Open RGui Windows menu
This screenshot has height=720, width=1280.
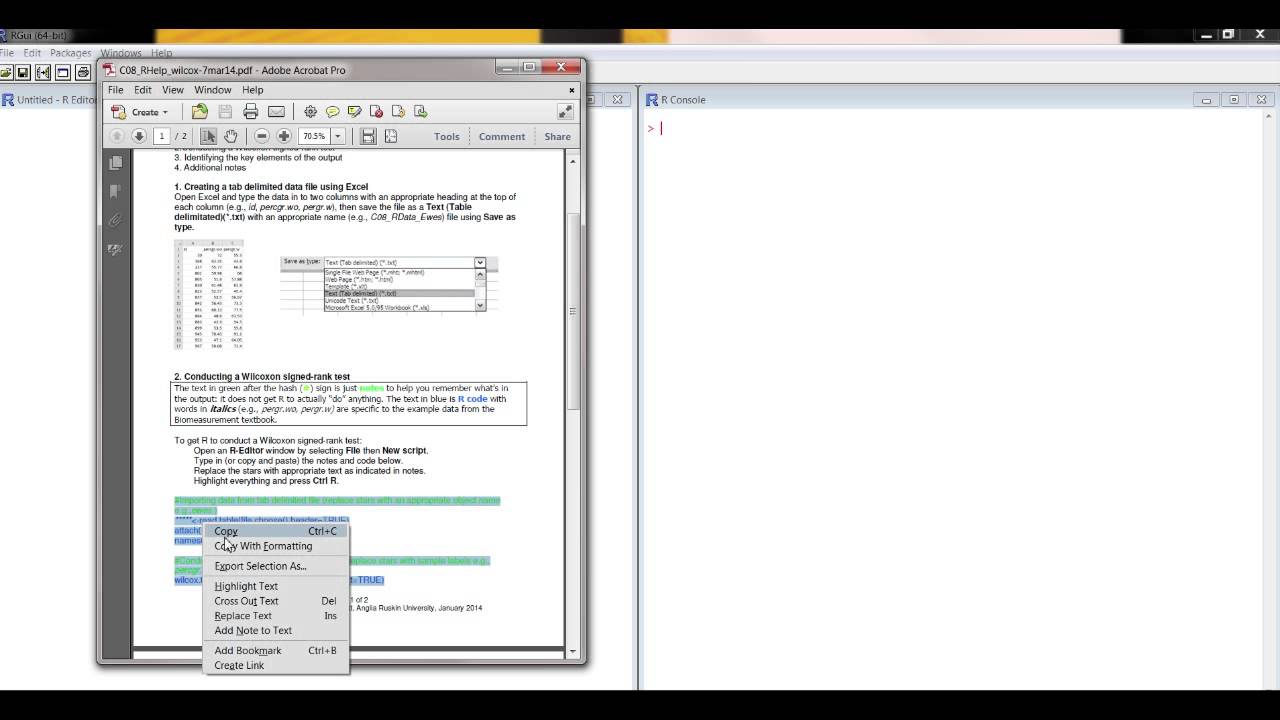tap(121, 53)
